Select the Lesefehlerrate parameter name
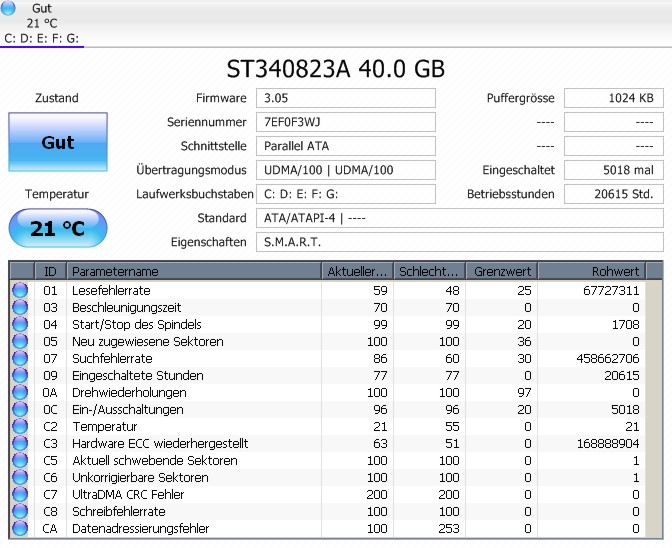The width and height of the screenshot is (672, 548). (x=111, y=290)
